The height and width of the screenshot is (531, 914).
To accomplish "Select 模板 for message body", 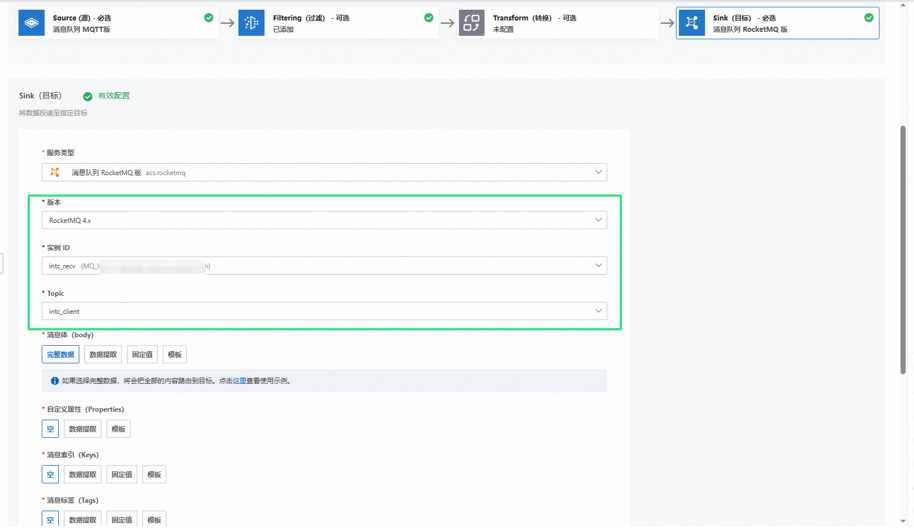I will point(174,354).
